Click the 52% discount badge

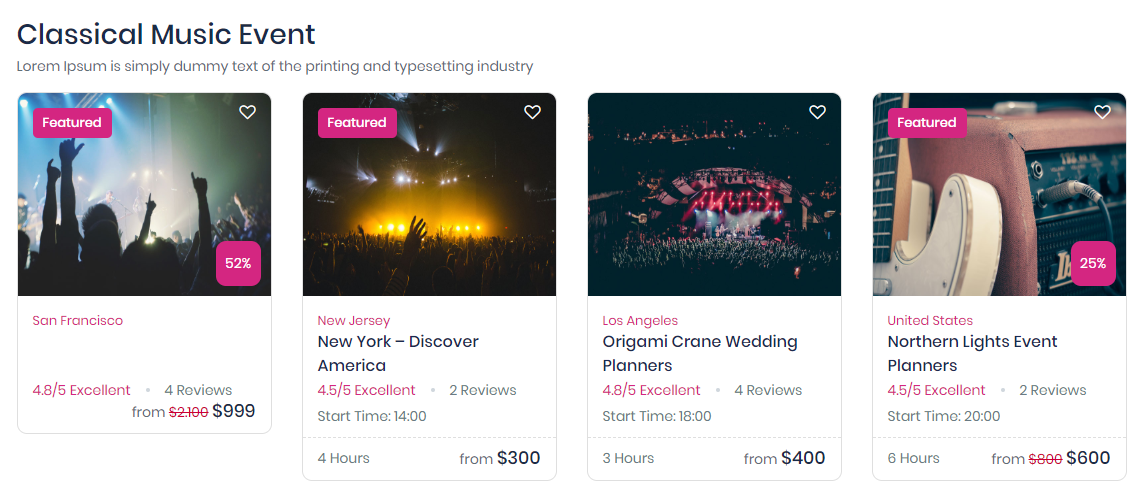pyautogui.click(x=238, y=264)
